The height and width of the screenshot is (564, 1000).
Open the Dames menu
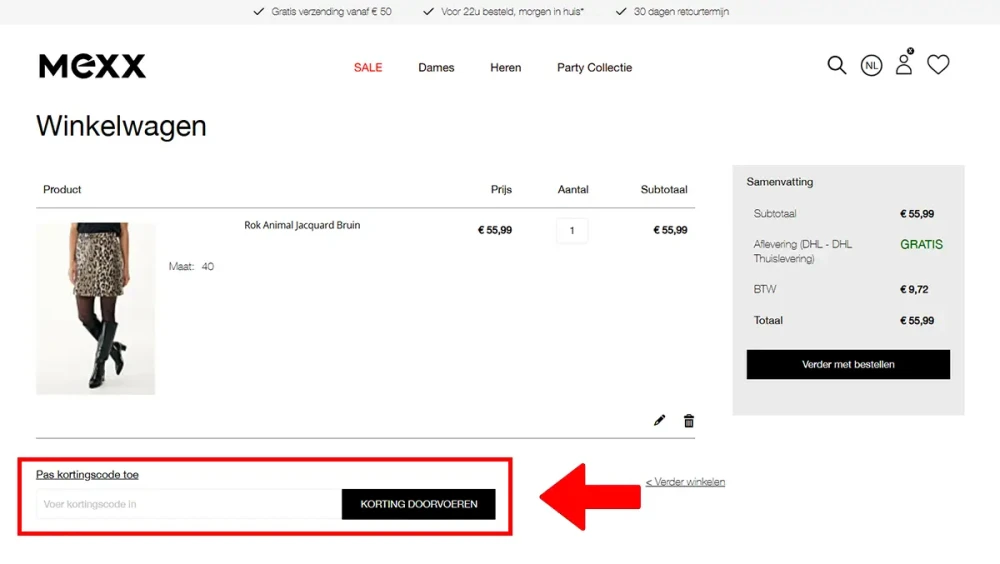point(436,68)
